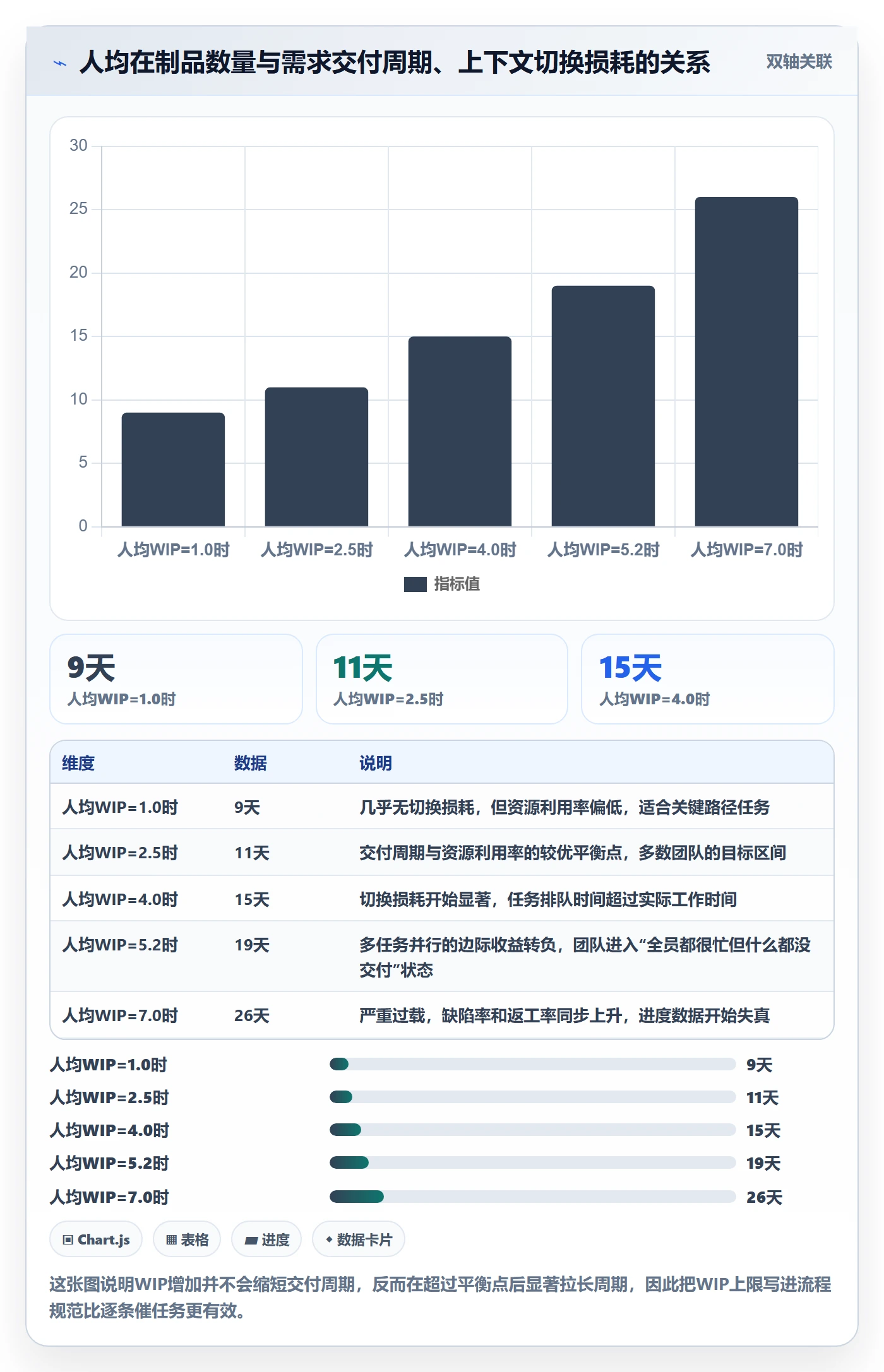Toggle the 指标值 legend entry under the chart
The image size is (884, 1372).
pyautogui.click(x=442, y=584)
